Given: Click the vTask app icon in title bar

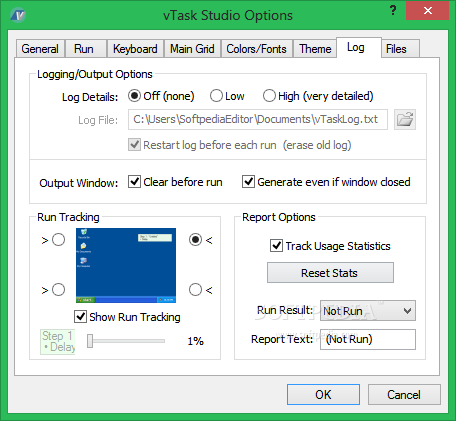Looking at the screenshot, I should (18, 15).
